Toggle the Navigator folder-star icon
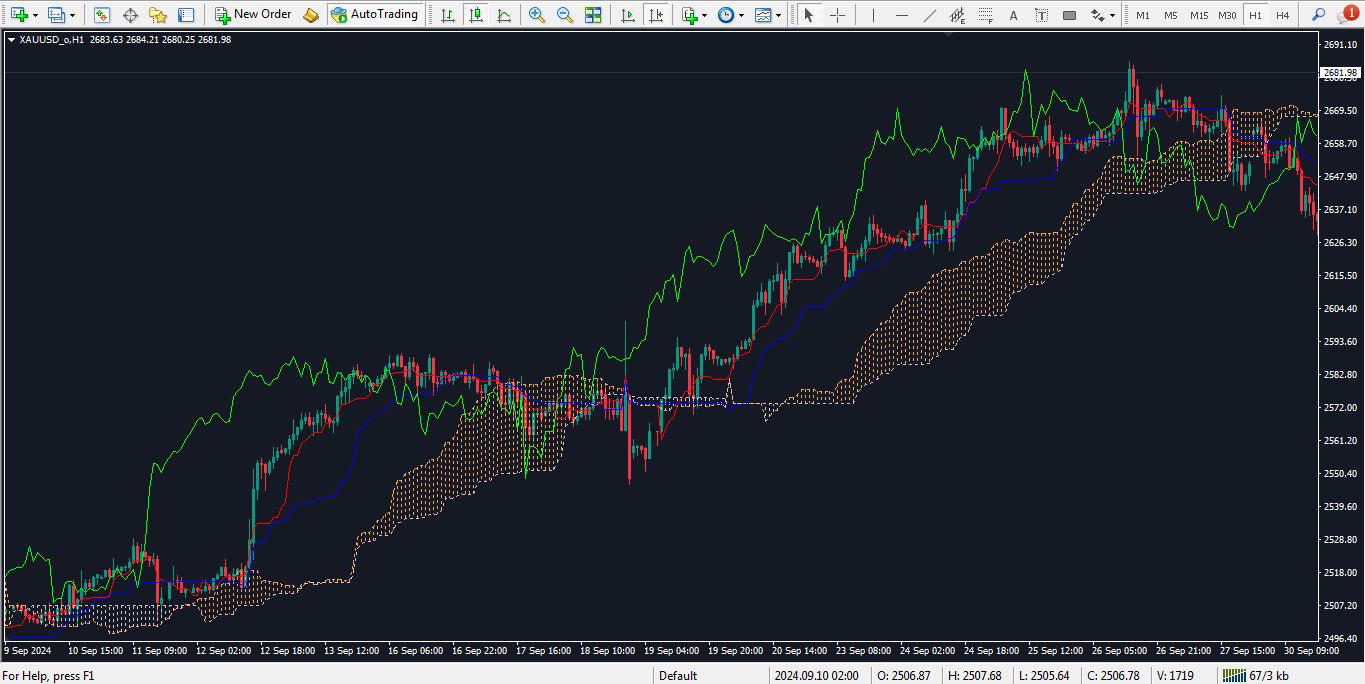The height and width of the screenshot is (684, 1365). point(158,15)
